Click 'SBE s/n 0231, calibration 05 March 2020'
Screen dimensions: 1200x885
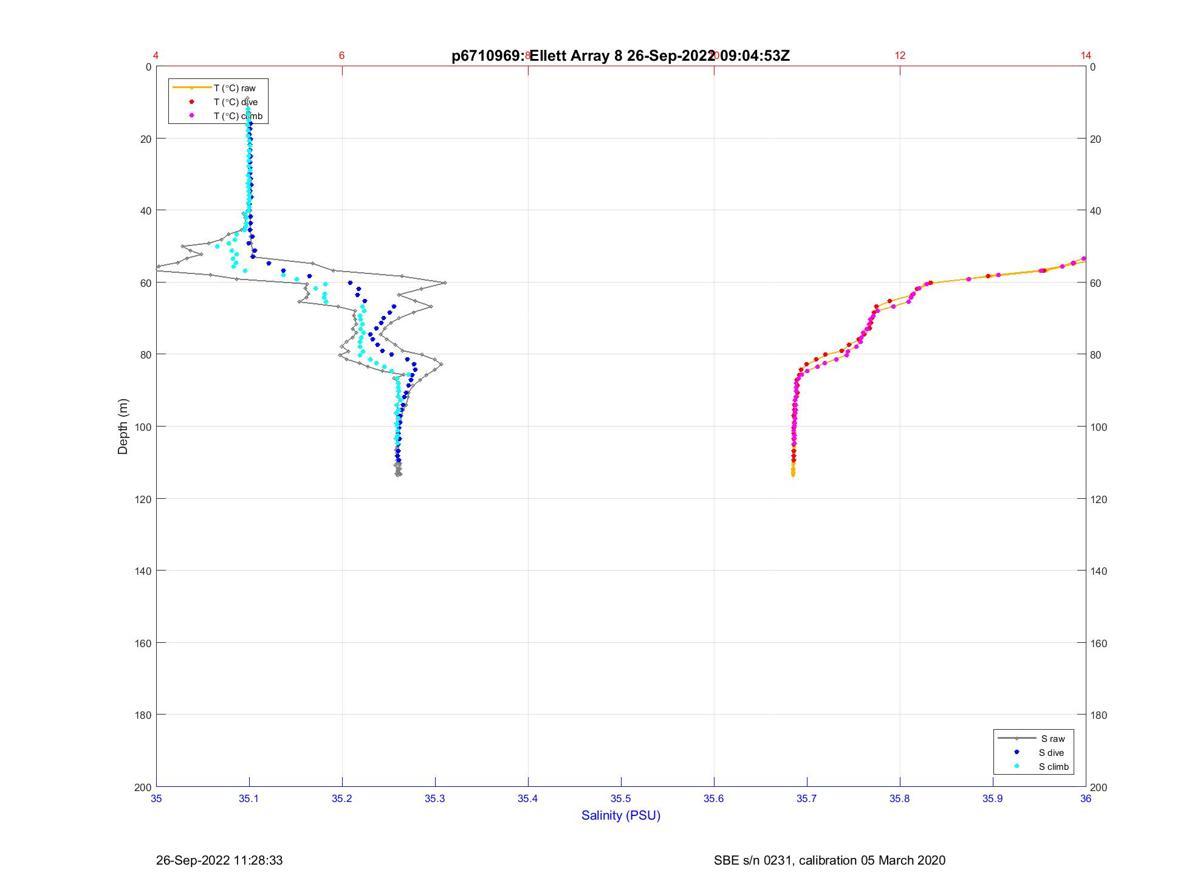point(829,860)
